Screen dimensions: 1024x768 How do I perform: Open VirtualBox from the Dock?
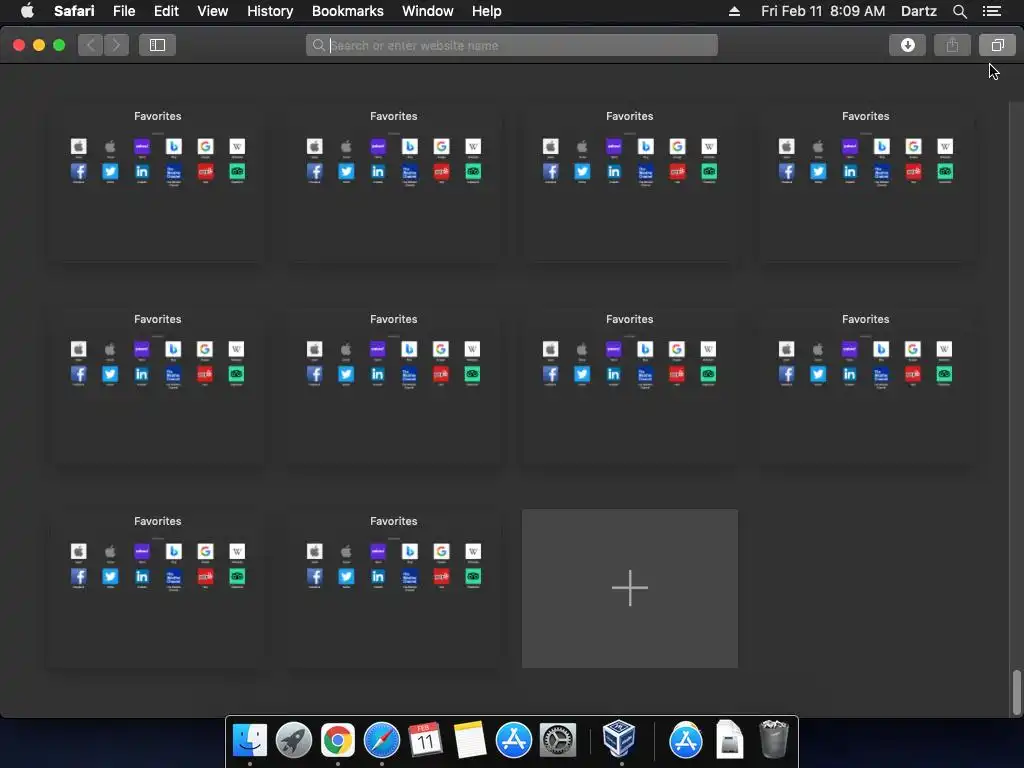point(619,739)
